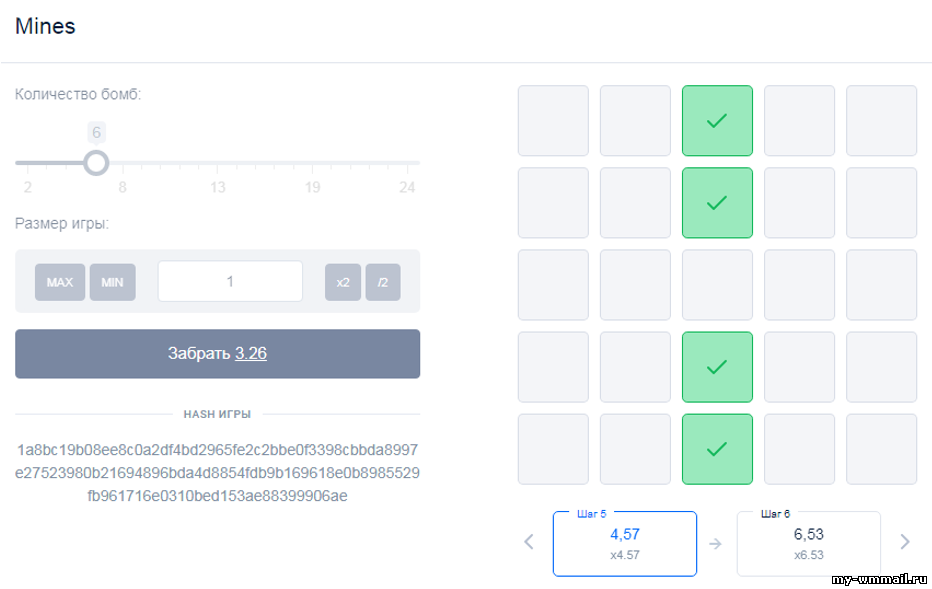Click the game hash text
This screenshot has height=589, width=932.
click(x=218, y=472)
